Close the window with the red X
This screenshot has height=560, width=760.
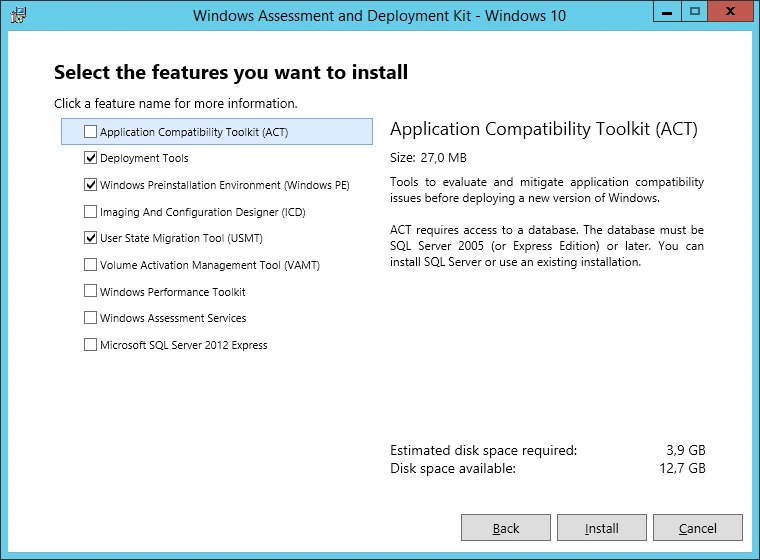pyautogui.click(x=730, y=13)
